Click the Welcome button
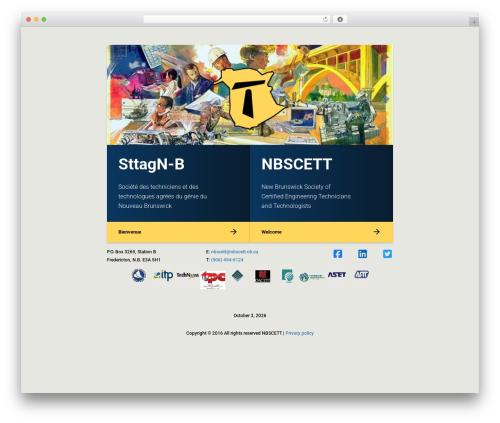 [321, 232]
